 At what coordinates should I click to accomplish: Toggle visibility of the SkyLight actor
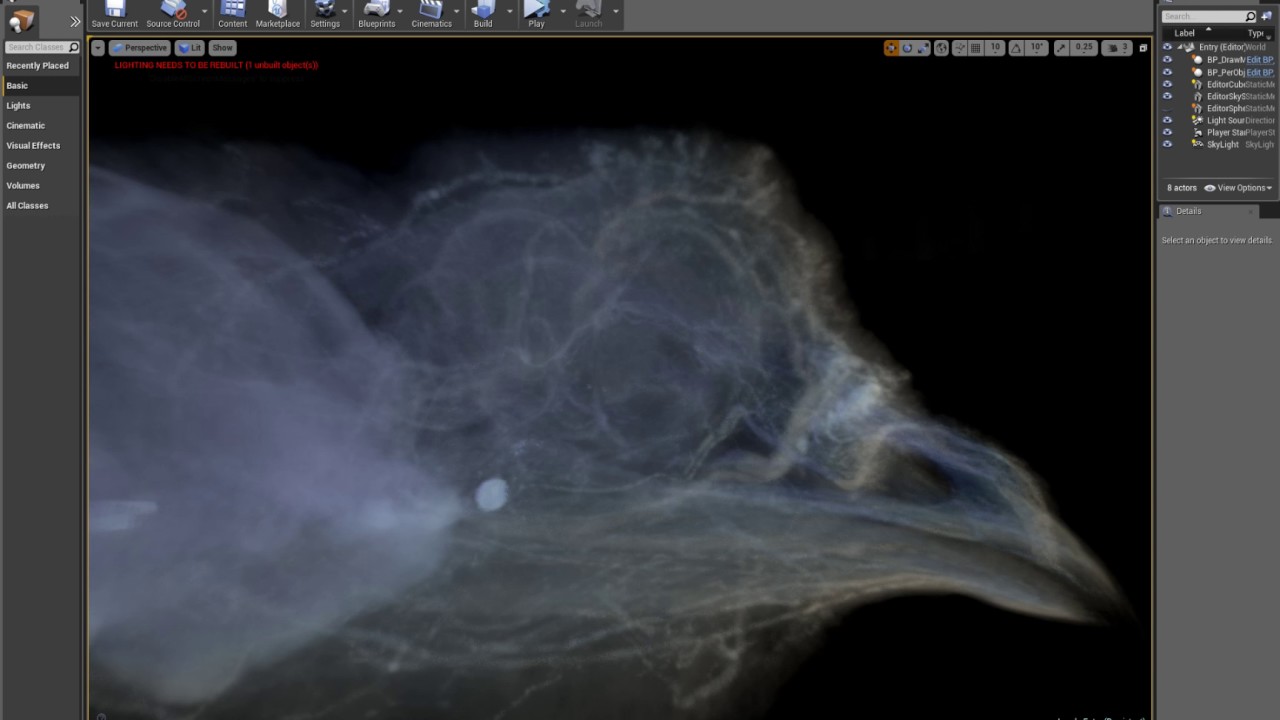pos(1167,144)
